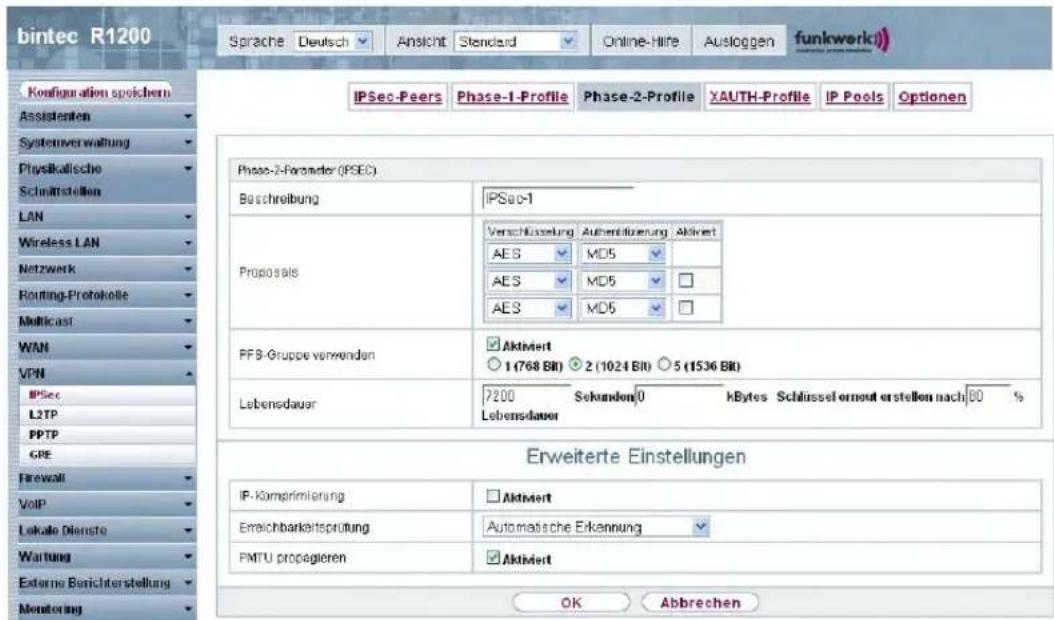This screenshot has height=620, width=1054.
Task: Enable IP-Komprimierung checkbox
Action: [493, 496]
